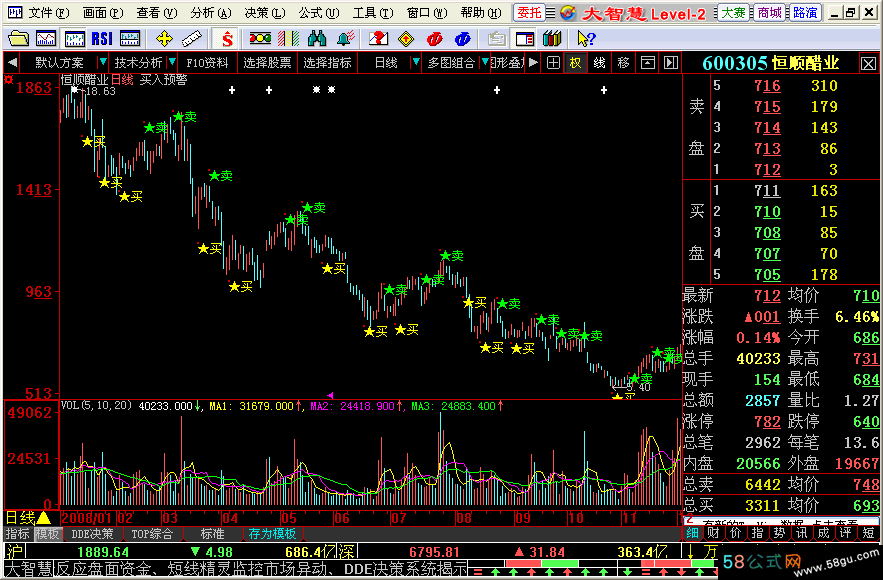Image resolution: width=883 pixels, height=580 pixels.
Task: Click the RSI indicator toolbar icon
Action: [x=101, y=39]
